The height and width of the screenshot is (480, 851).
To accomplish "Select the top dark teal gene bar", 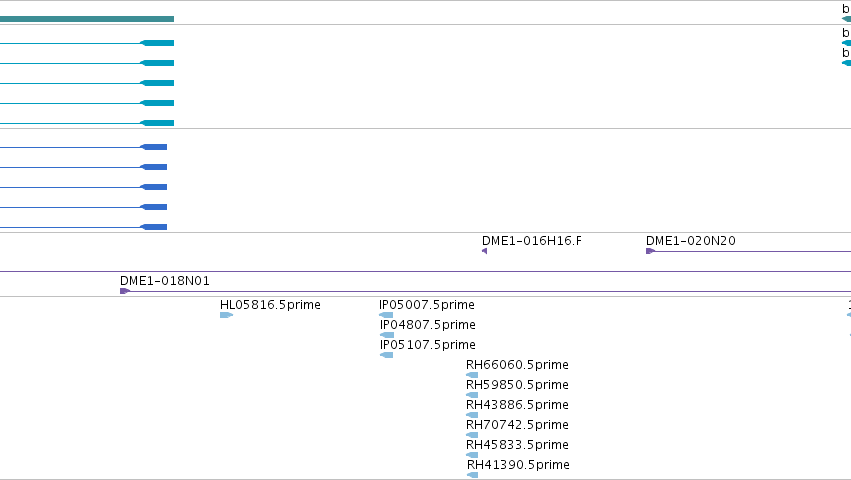I will [87, 19].
